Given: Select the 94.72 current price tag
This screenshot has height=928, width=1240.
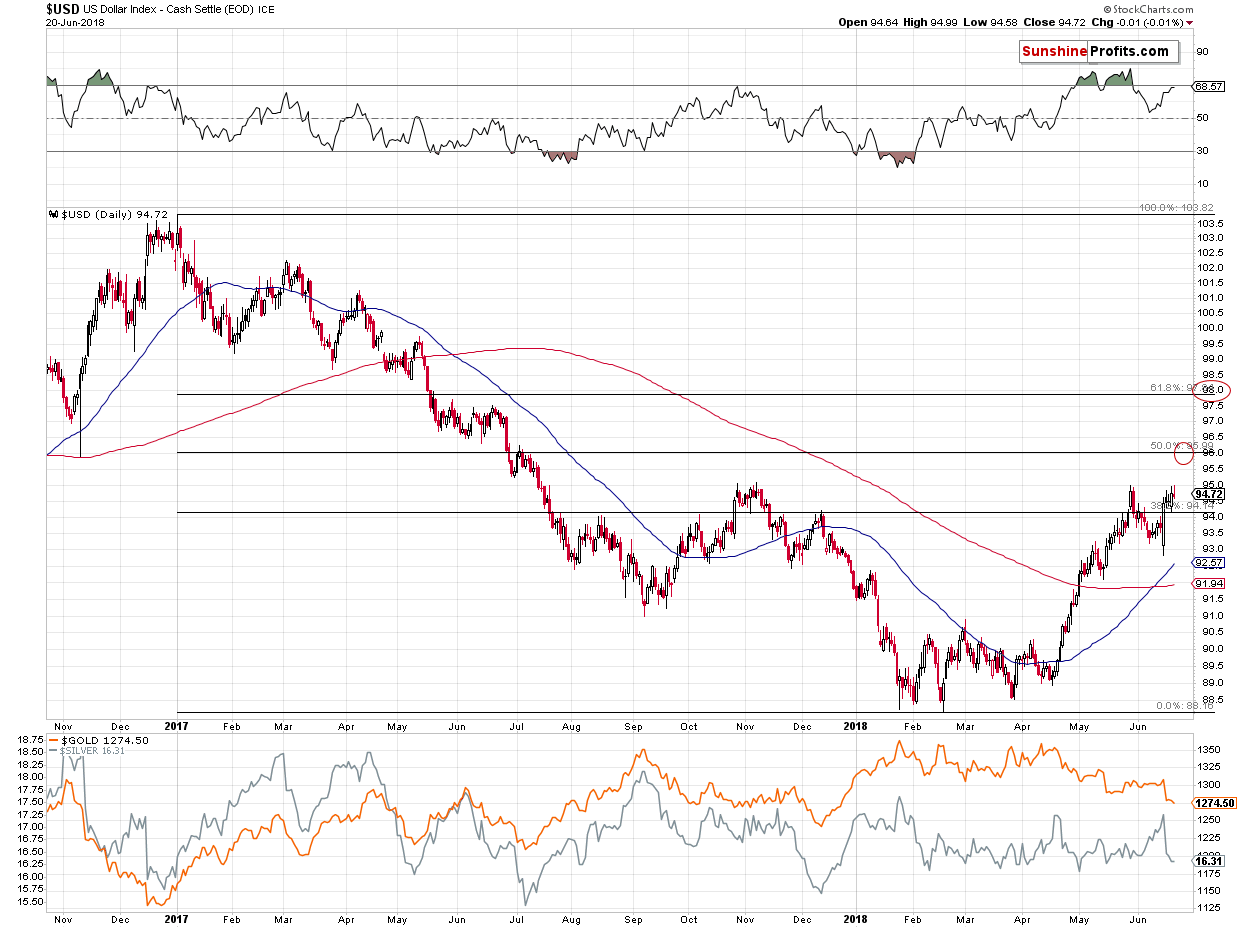Looking at the screenshot, I should [1209, 493].
